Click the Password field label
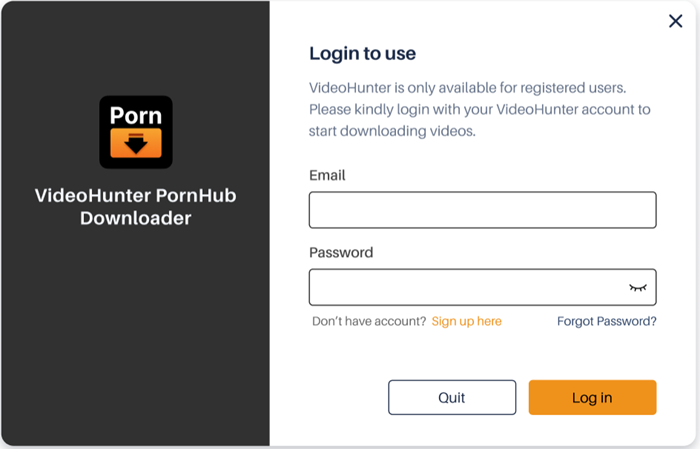700x449 pixels. click(x=341, y=253)
